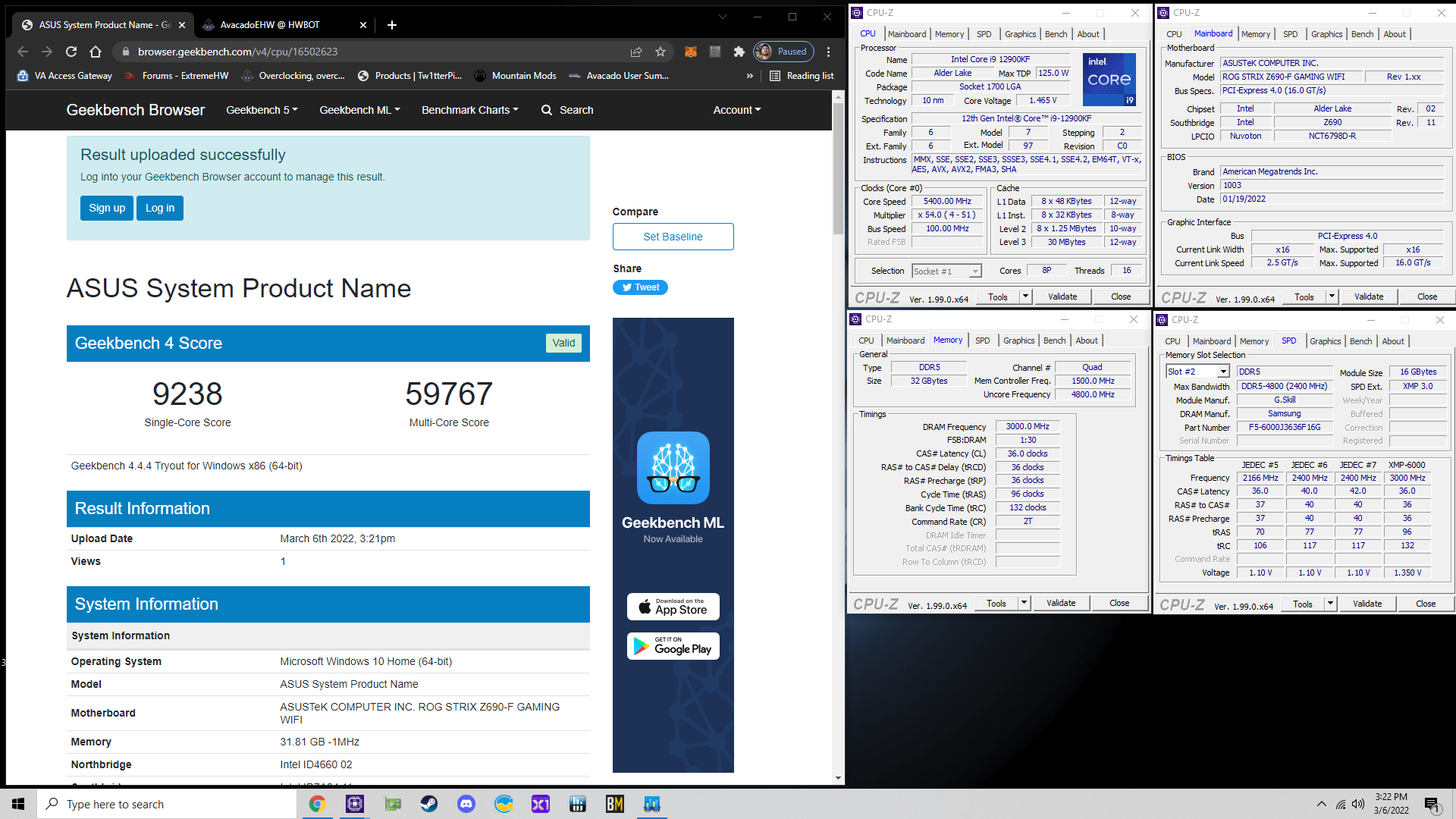
Task: Open a new browser tab
Action: [392, 25]
